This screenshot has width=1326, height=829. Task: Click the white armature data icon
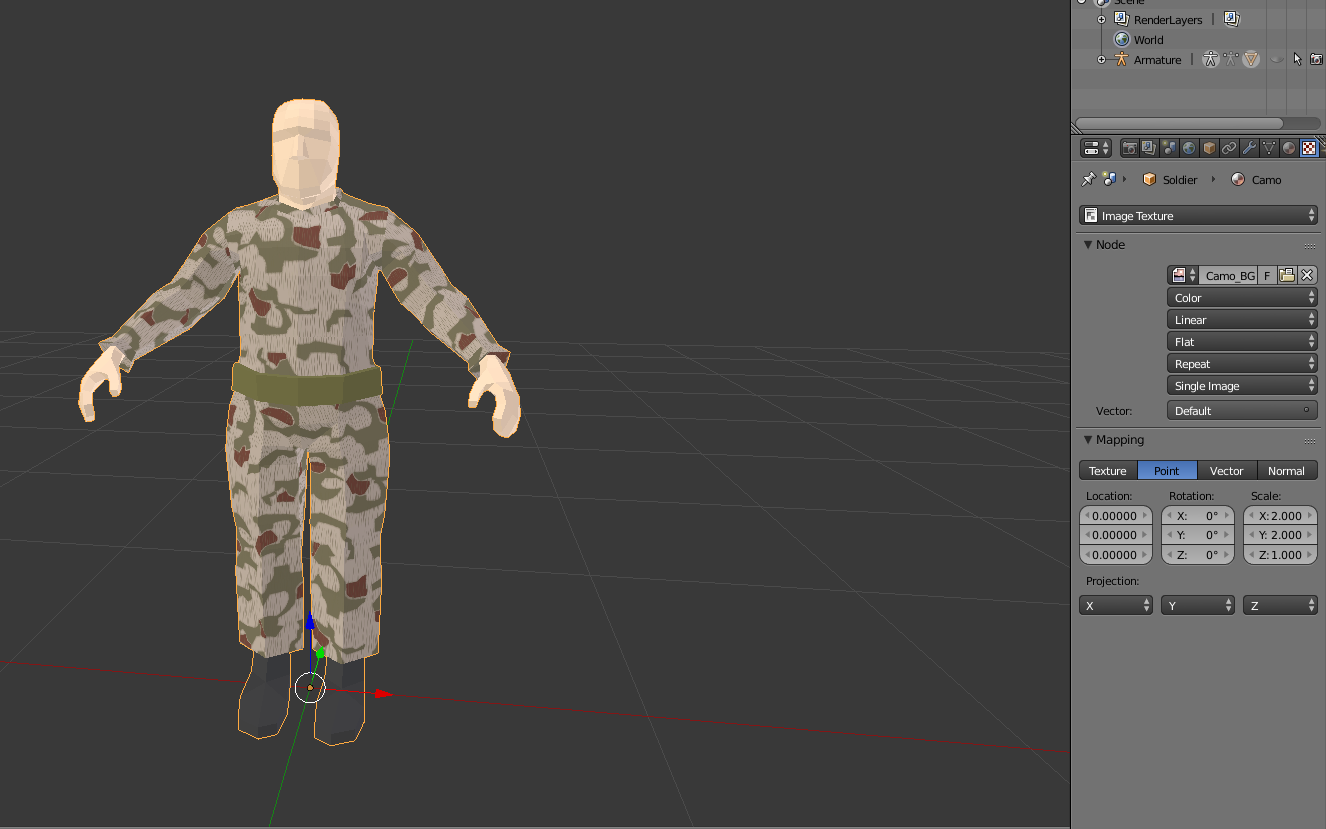1211,60
